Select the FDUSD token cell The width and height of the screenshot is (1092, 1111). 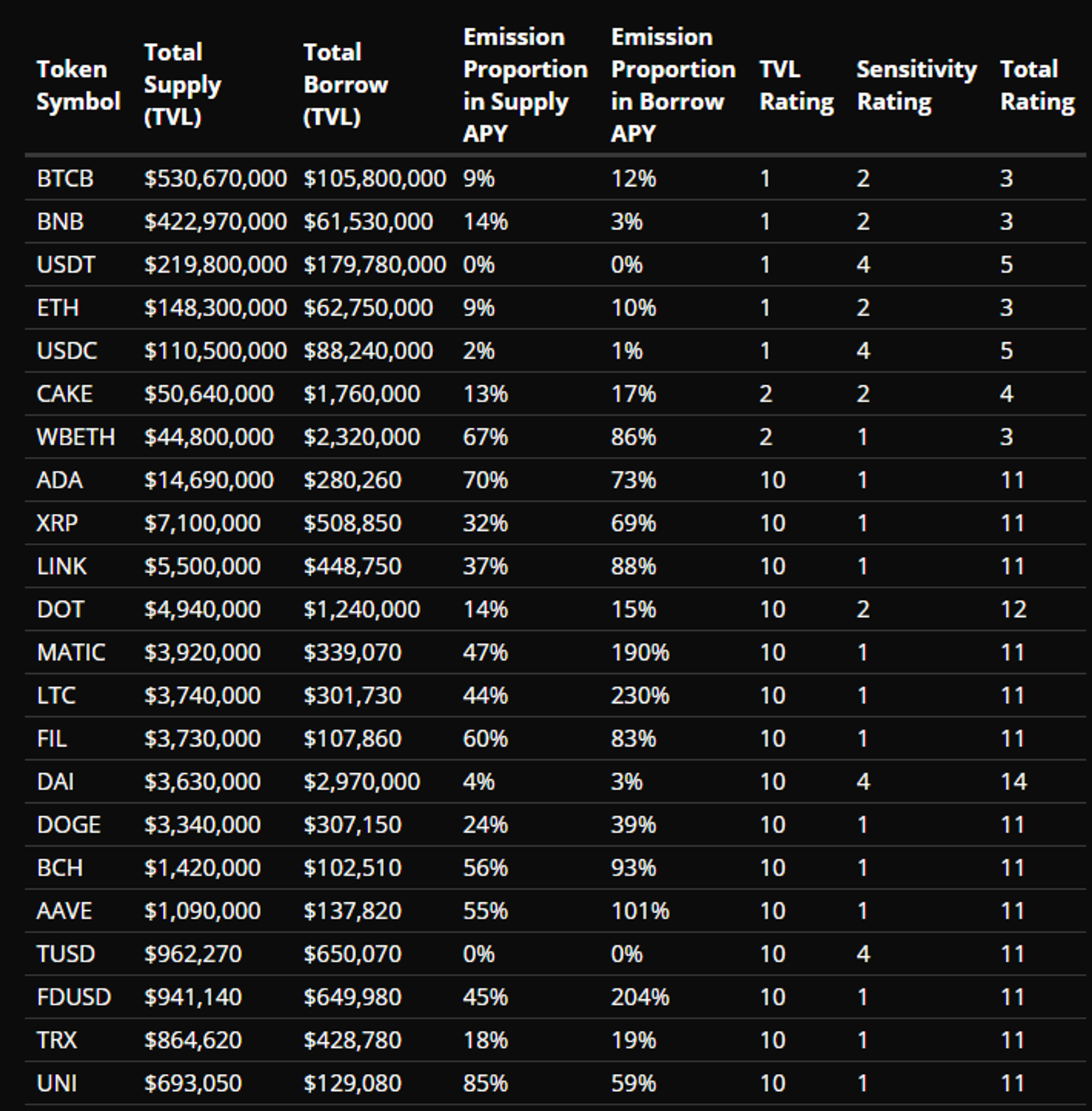[74, 997]
